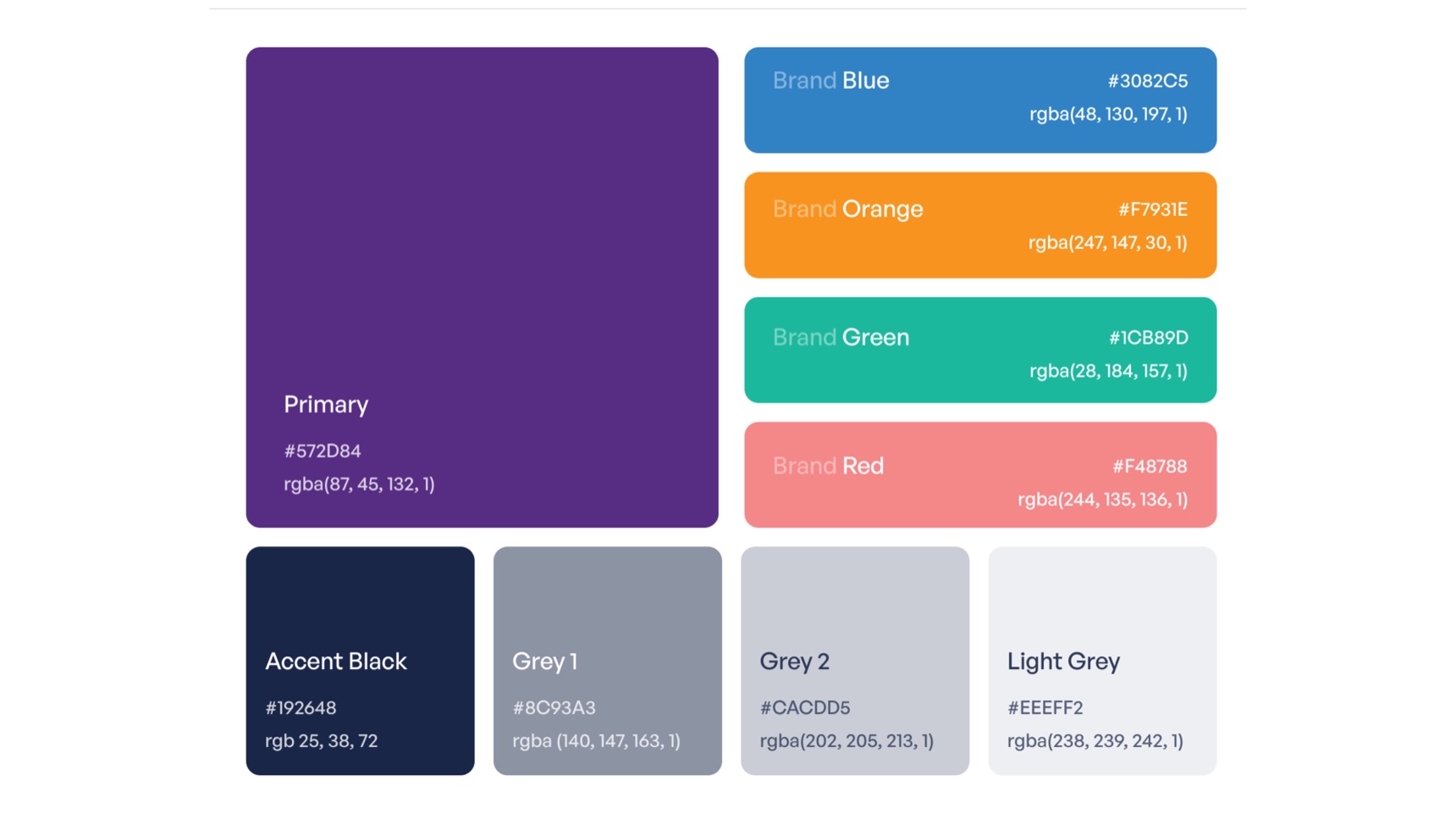
Task: Click the hex code #572D84
Action: [x=323, y=451]
